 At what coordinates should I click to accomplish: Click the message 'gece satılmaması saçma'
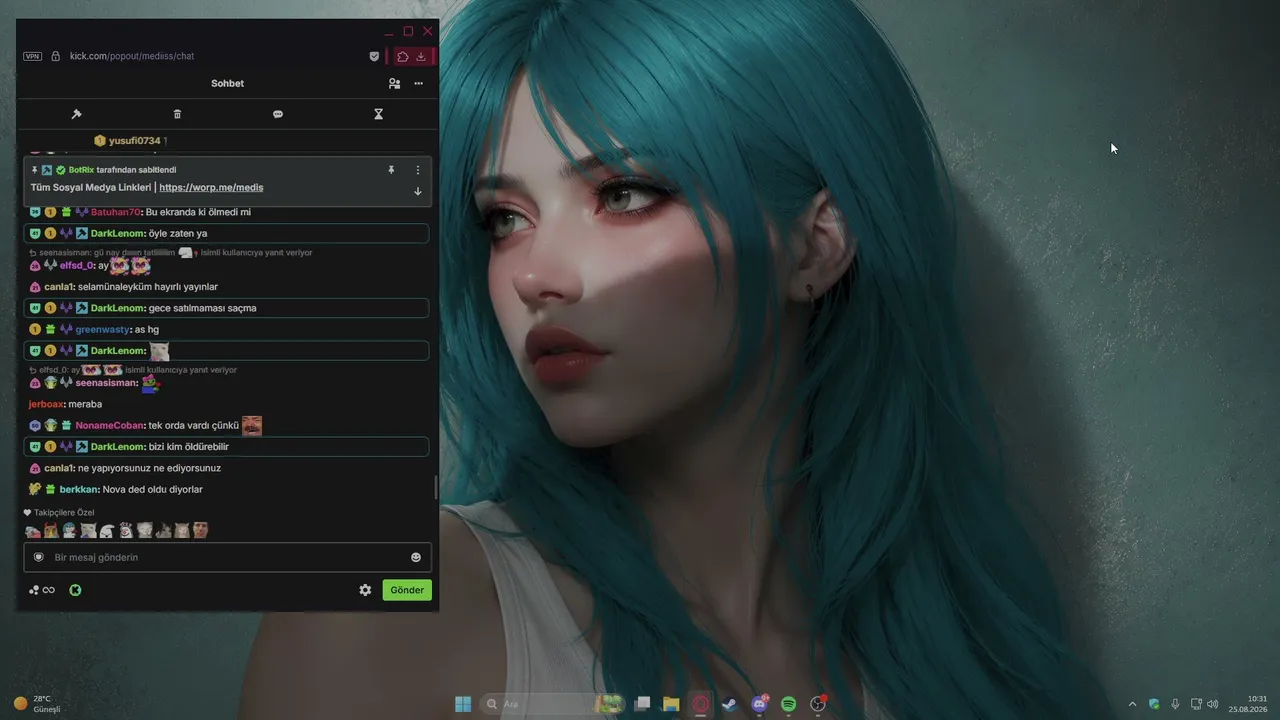[x=203, y=308]
